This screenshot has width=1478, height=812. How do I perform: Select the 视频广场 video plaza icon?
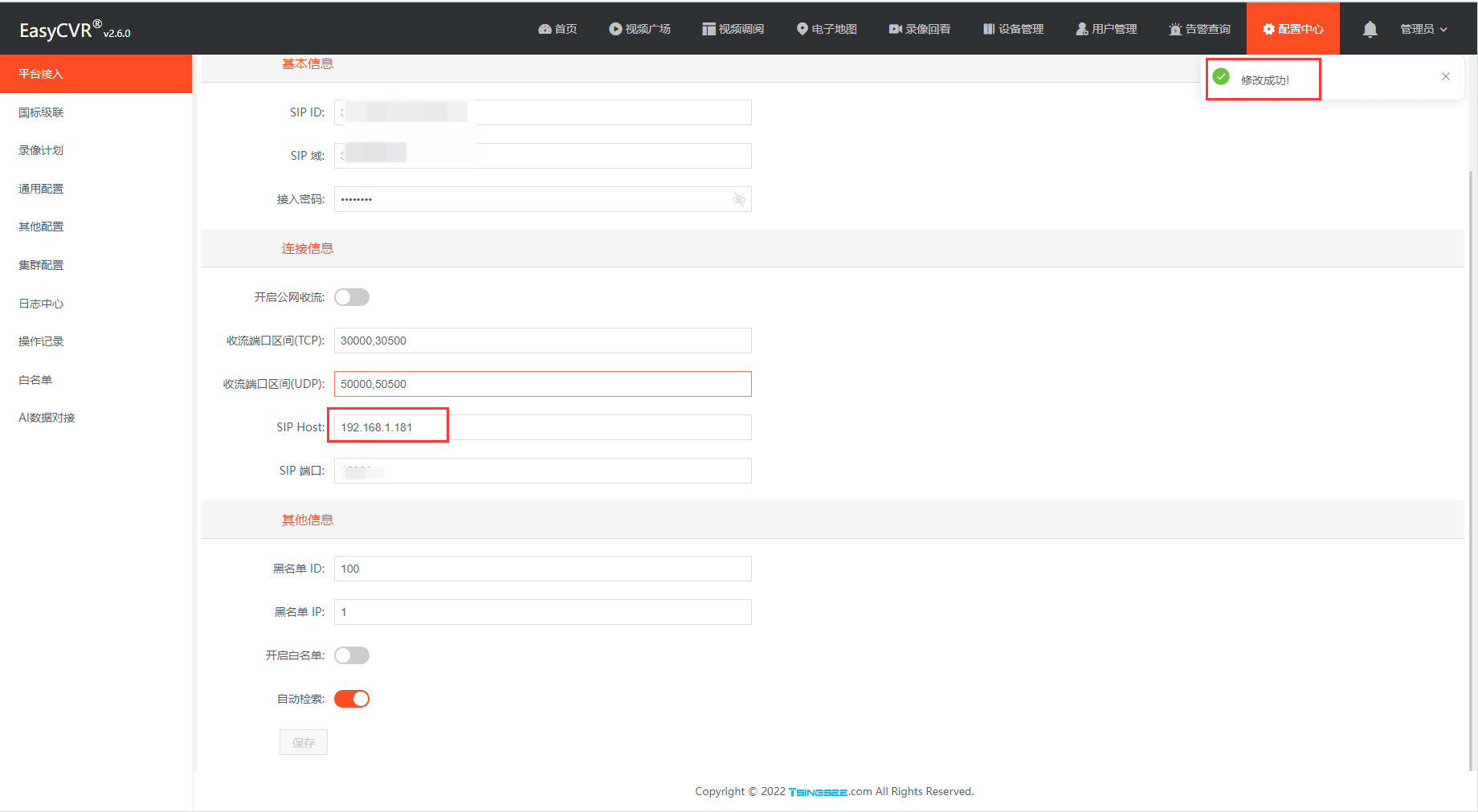[640, 28]
